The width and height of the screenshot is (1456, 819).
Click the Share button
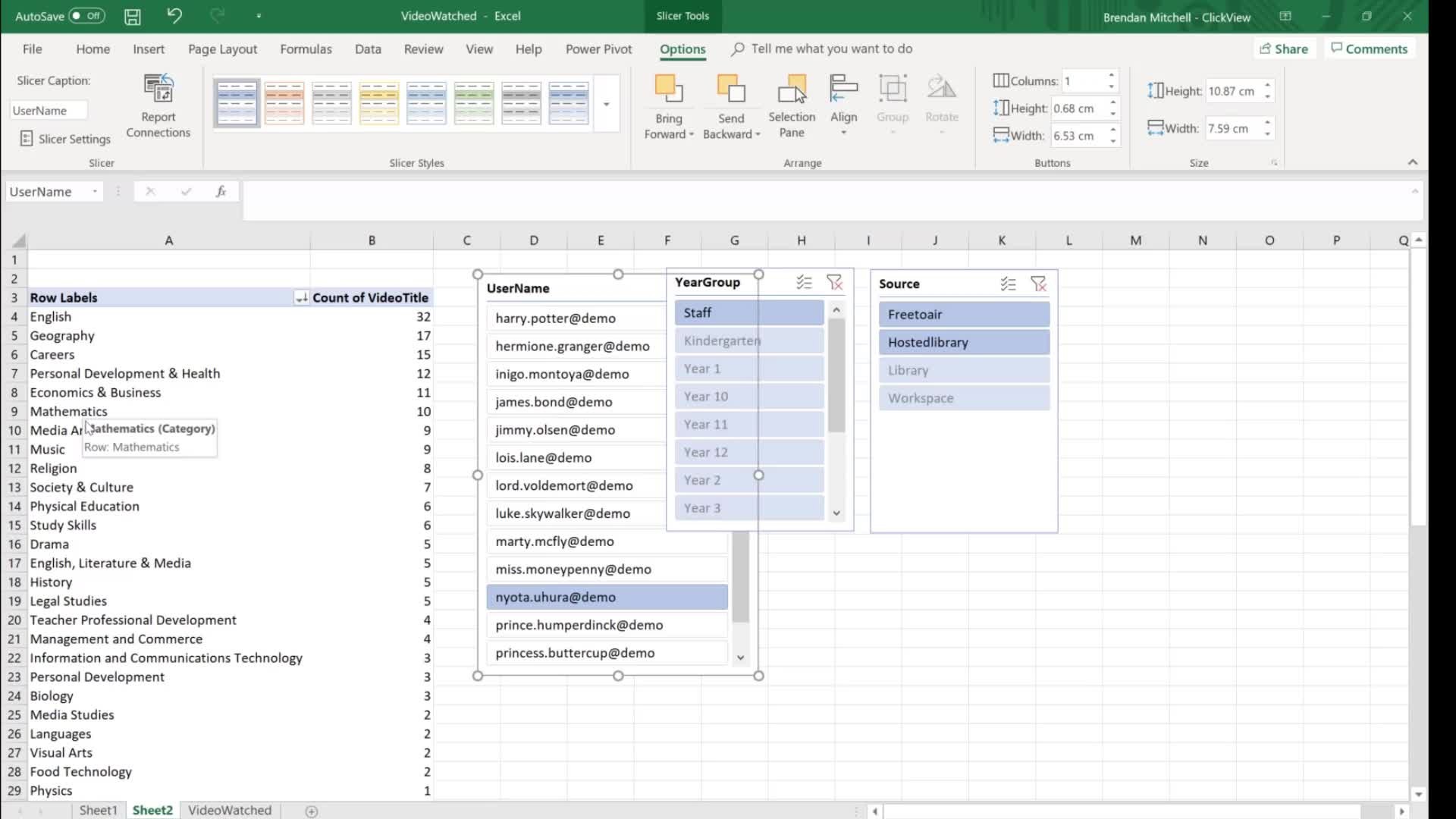[1284, 48]
